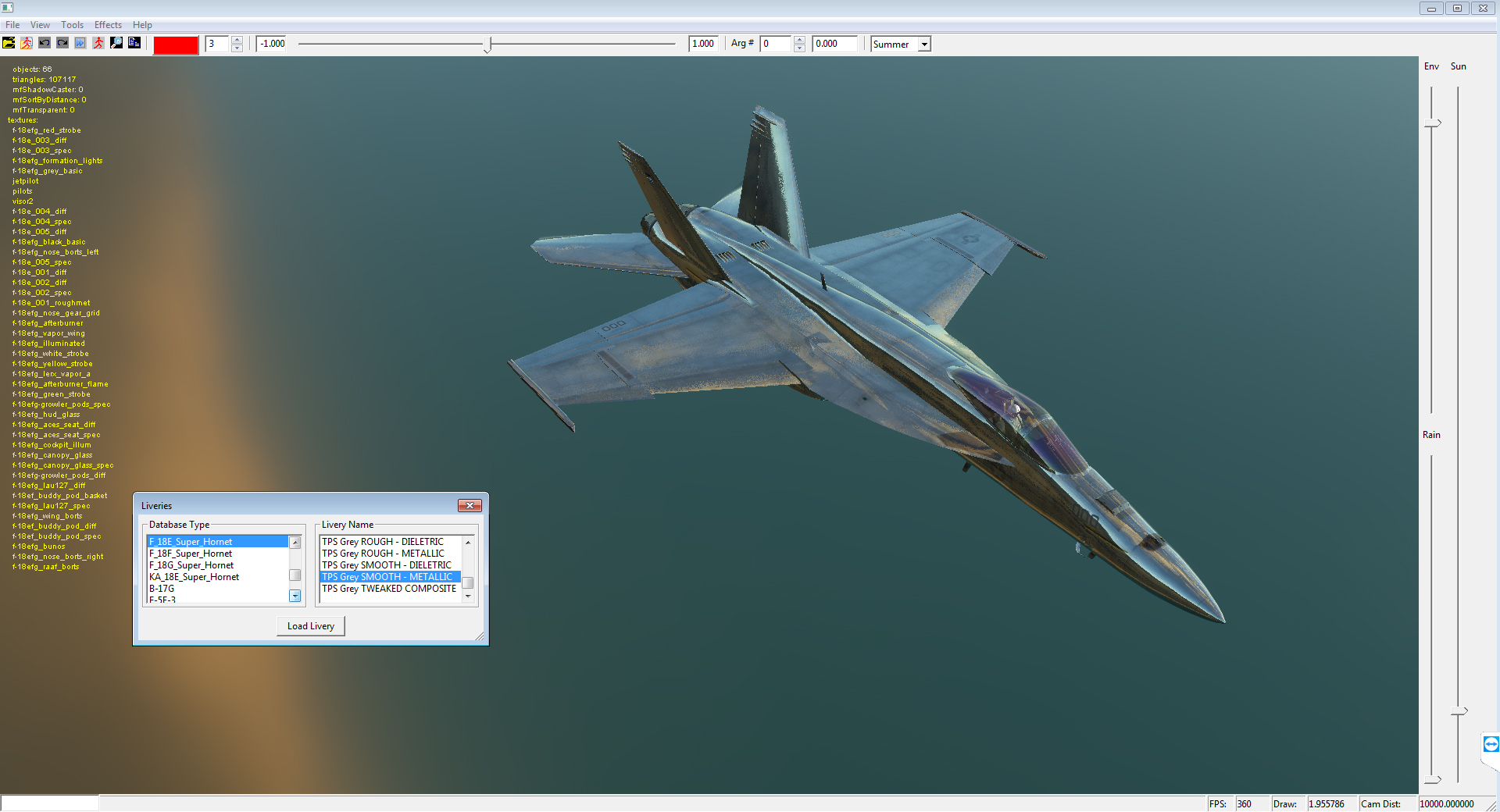The image size is (1500, 812).
Task: Select TPS Grey TWEAKED COMPOSITE livery
Action: [x=389, y=589]
